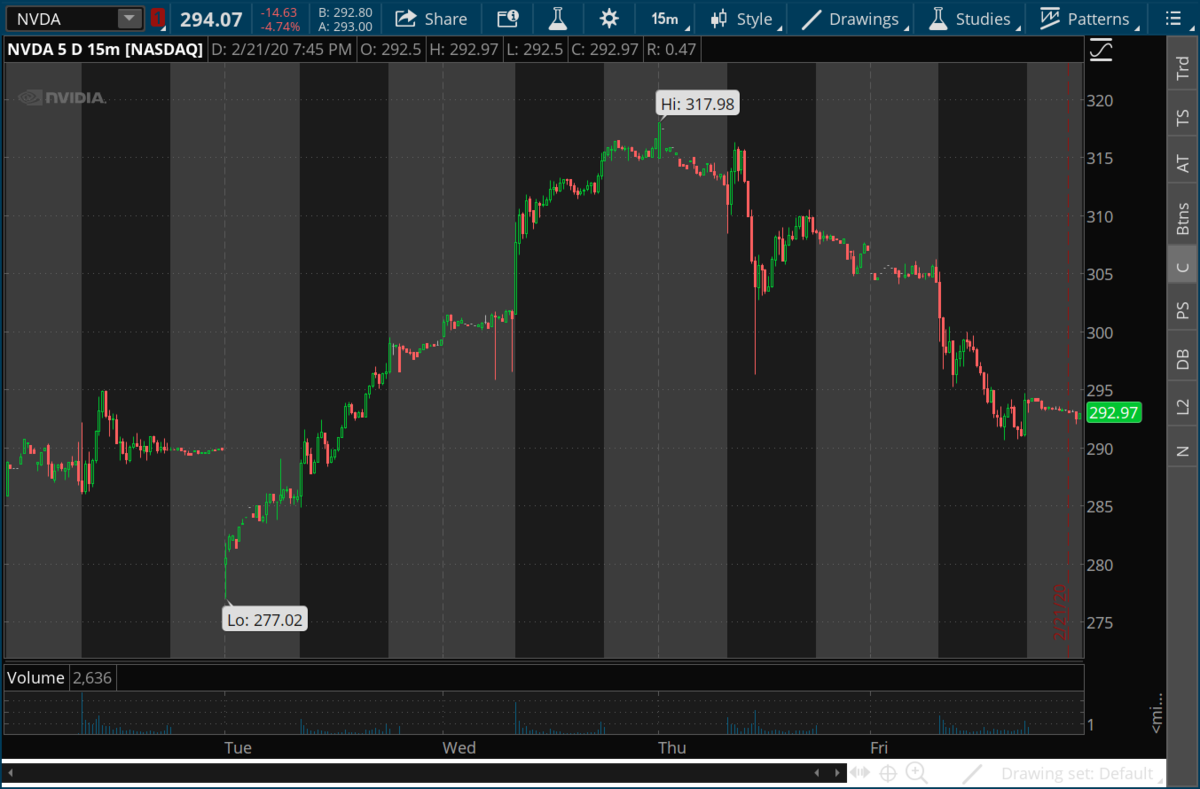Click the NVDA 5 D 15m [NASDAQ] chart title
Screen dimensions: 1200x789
106,49
